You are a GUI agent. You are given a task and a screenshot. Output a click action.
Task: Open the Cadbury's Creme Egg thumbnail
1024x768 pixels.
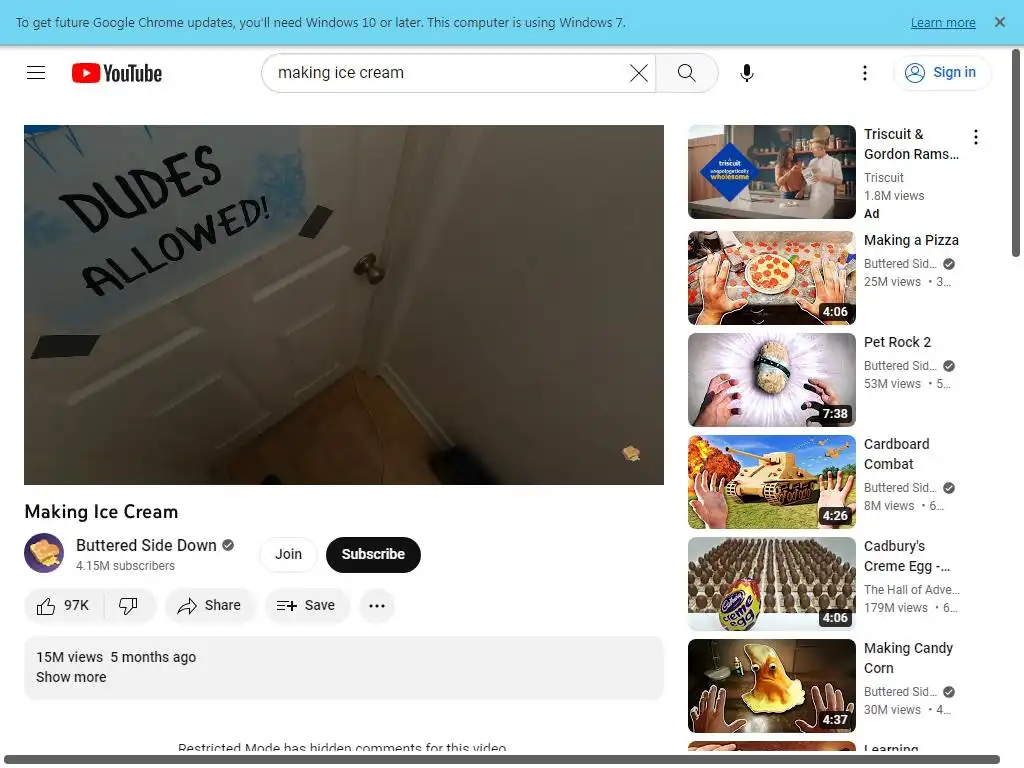click(771, 584)
